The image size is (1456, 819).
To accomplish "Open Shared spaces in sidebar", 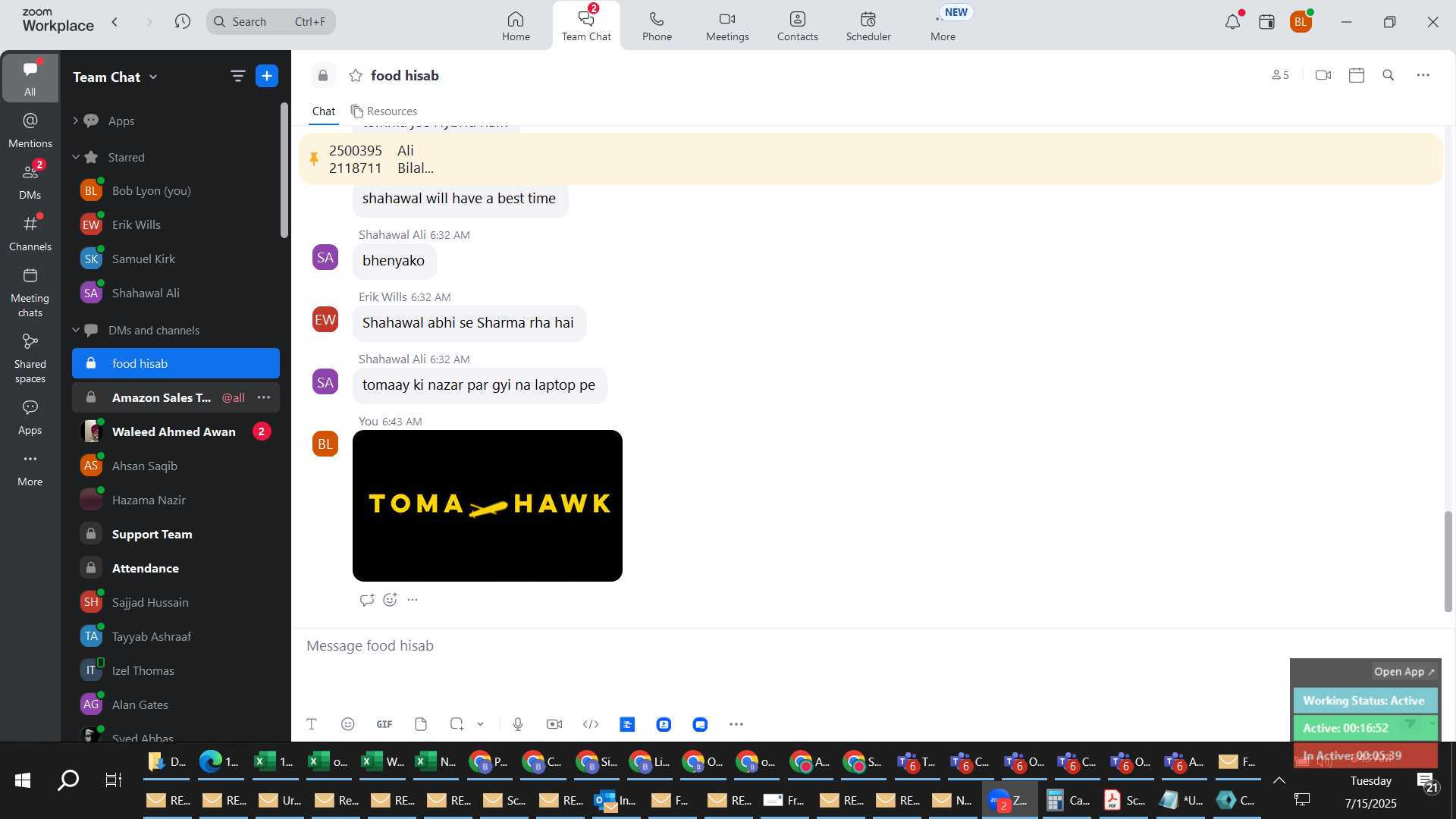I will coord(30,358).
